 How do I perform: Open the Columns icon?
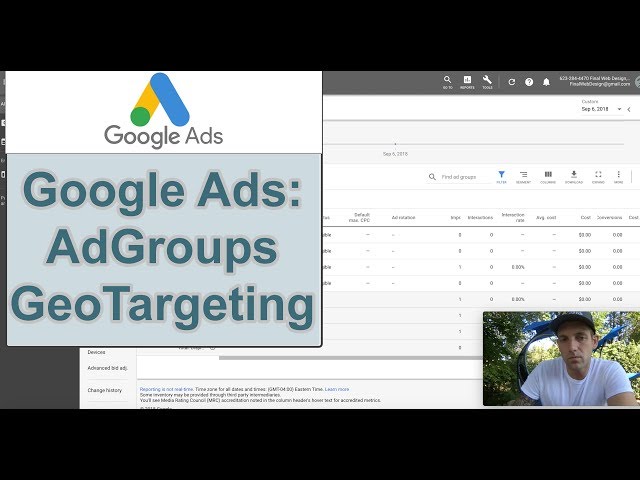(x=548, y=177)
